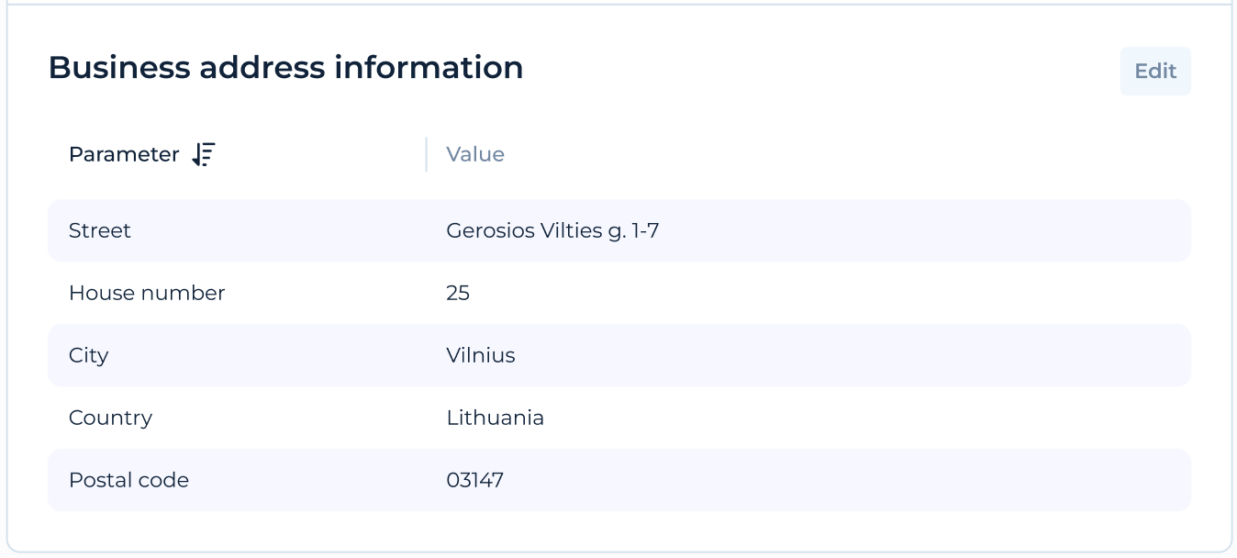1237x558 pixels.
Task: Select the Vilnius city value
Action: pyautogui.click(x=480, y=355)
